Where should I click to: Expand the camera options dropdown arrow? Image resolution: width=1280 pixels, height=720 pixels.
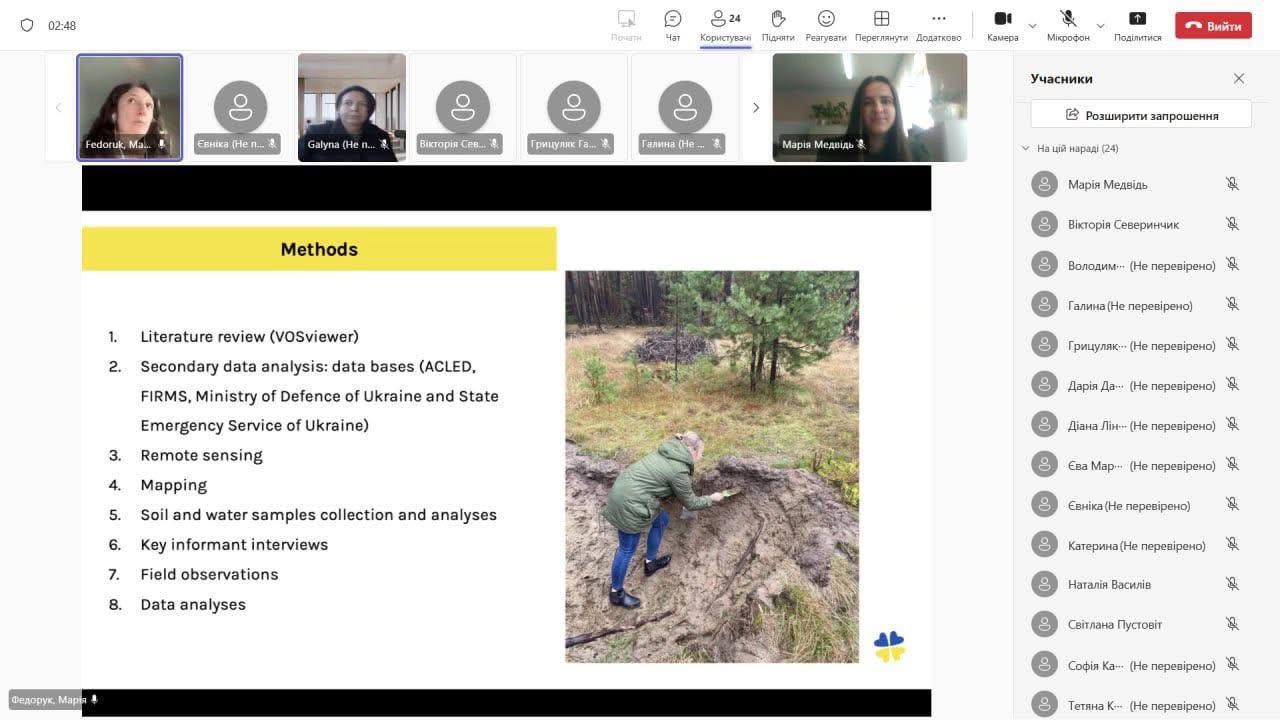[1033, 26]
